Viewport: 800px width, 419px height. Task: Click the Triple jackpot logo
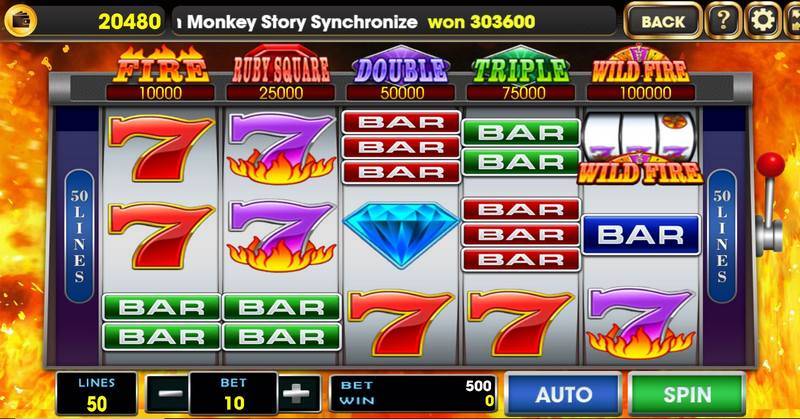click(x=521, y=65)
